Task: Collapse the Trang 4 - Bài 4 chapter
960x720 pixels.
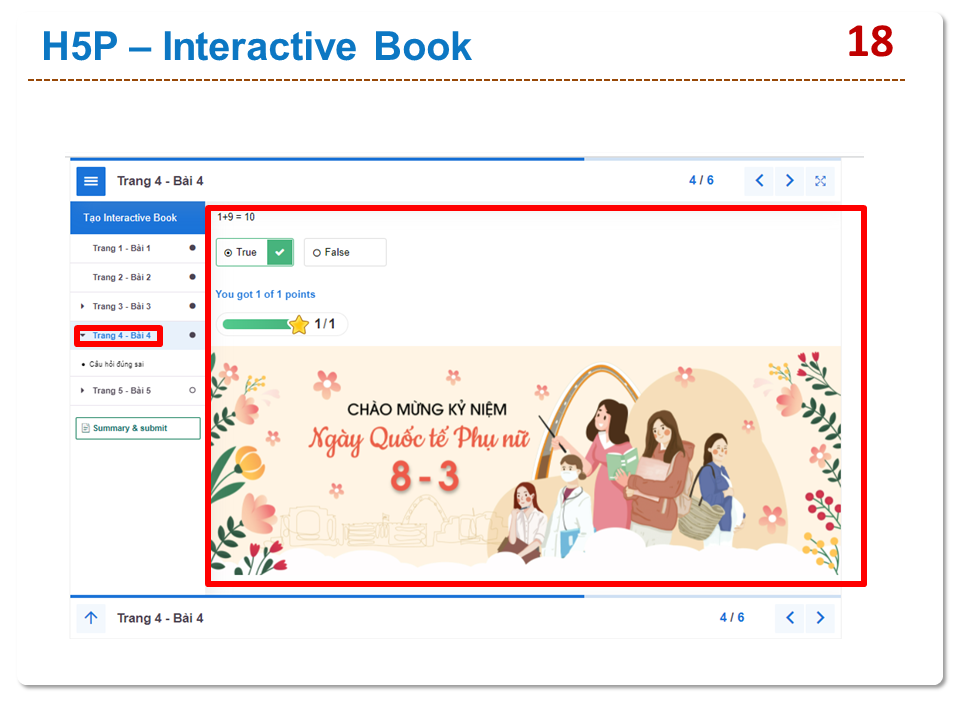Action: 83,336
